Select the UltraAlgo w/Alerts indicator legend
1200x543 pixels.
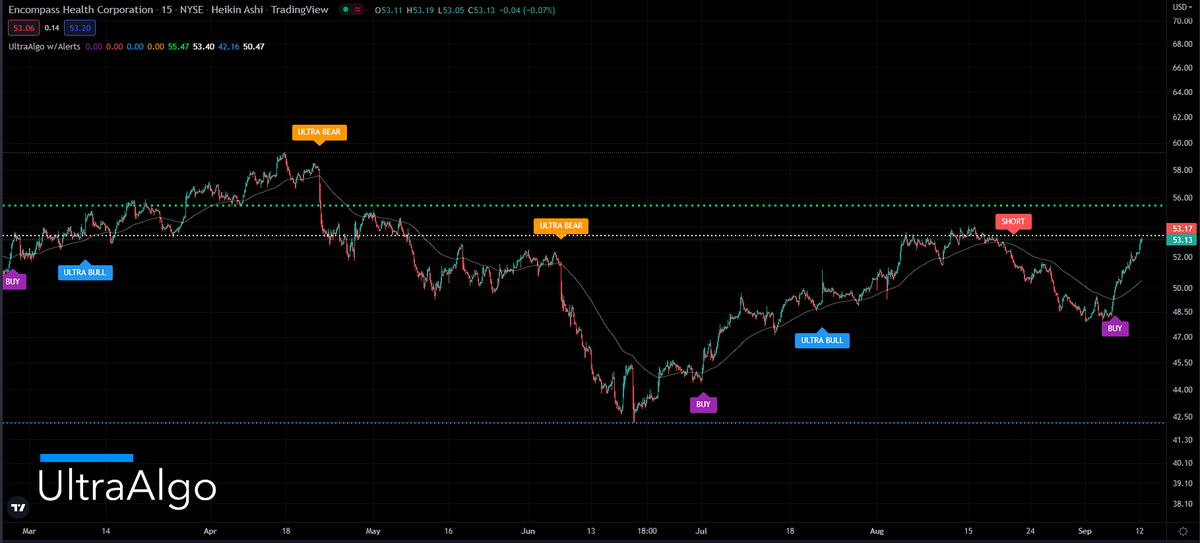(x=44, y=46)
